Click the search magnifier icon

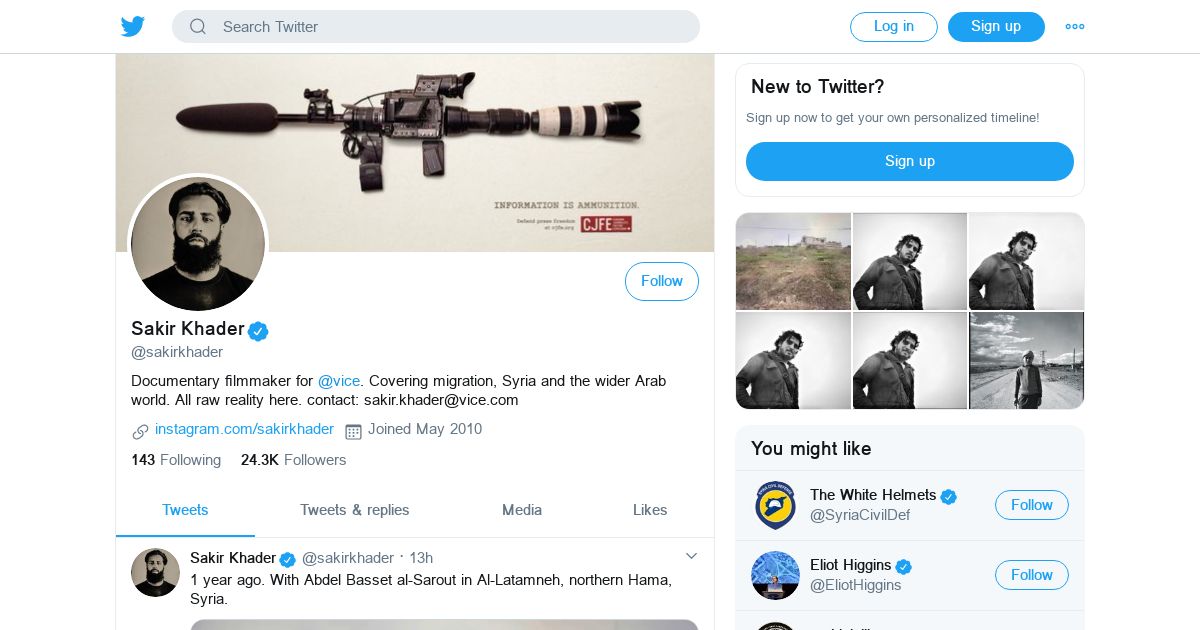[x=198, y=27]
